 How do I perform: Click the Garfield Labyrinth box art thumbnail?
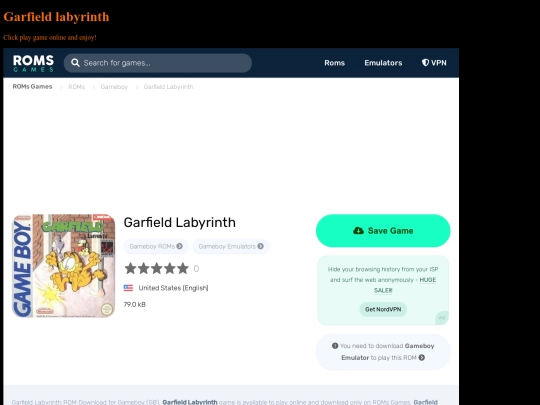64,266
